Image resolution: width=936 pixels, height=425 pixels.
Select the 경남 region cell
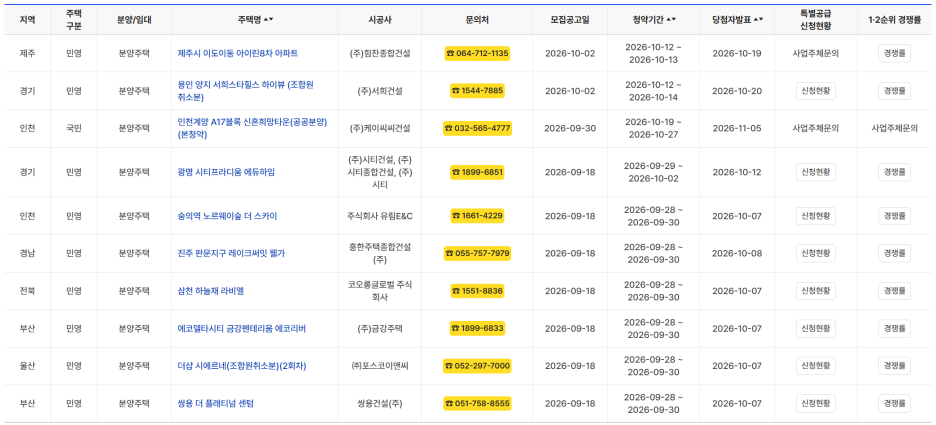coord(27,253)
